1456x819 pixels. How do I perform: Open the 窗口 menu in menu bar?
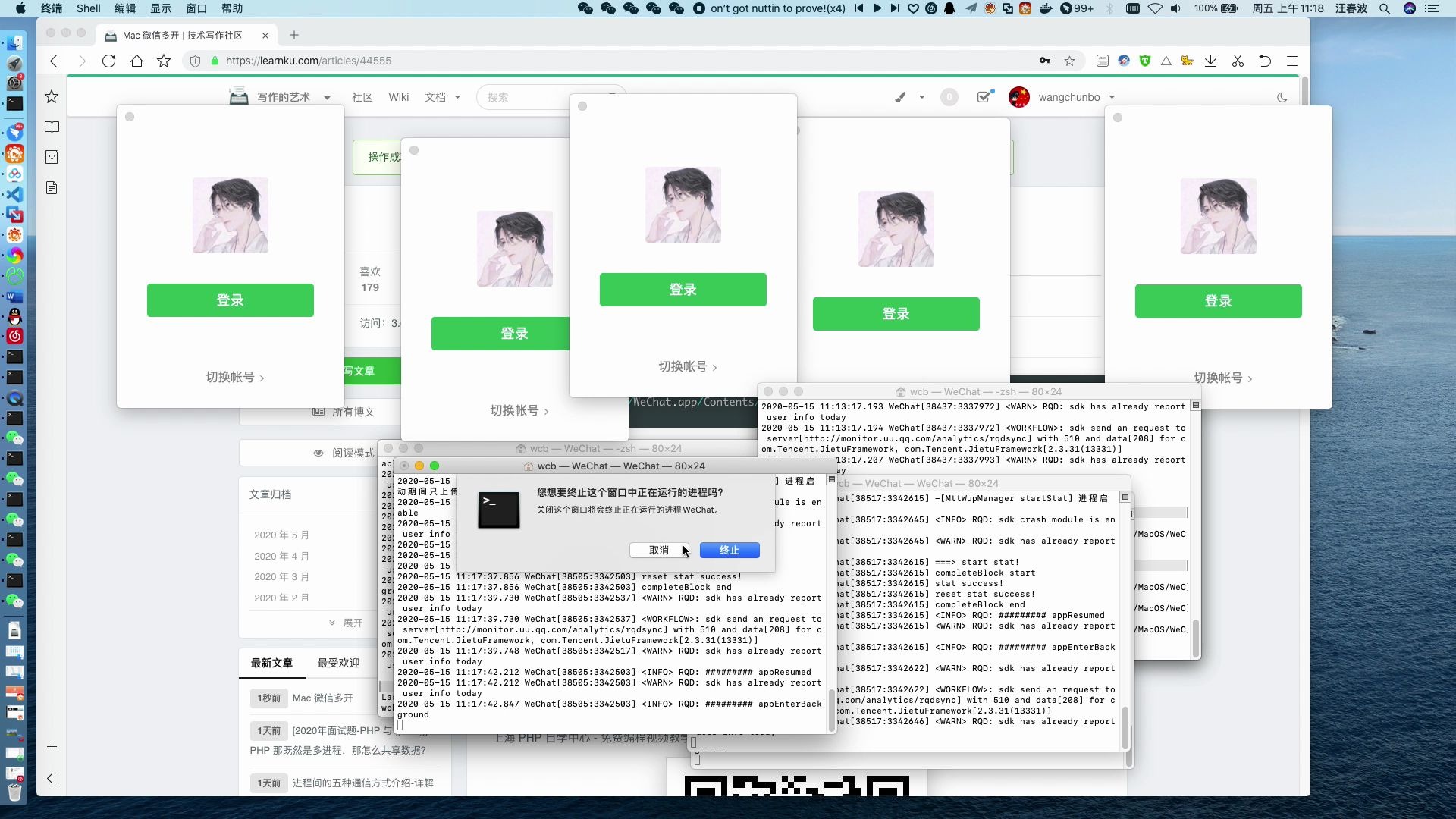click(196, 8)
